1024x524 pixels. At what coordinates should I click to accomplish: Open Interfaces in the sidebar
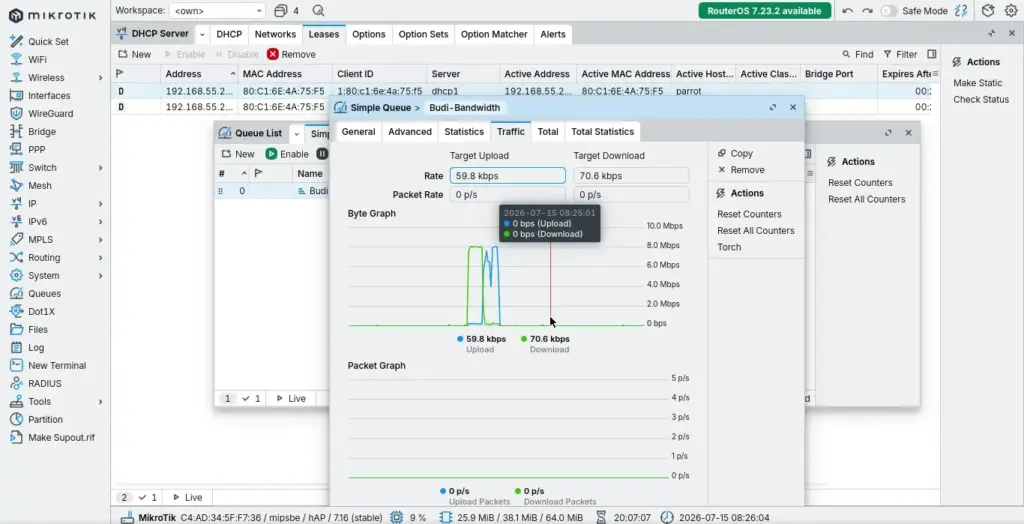[x=49, y=95]
